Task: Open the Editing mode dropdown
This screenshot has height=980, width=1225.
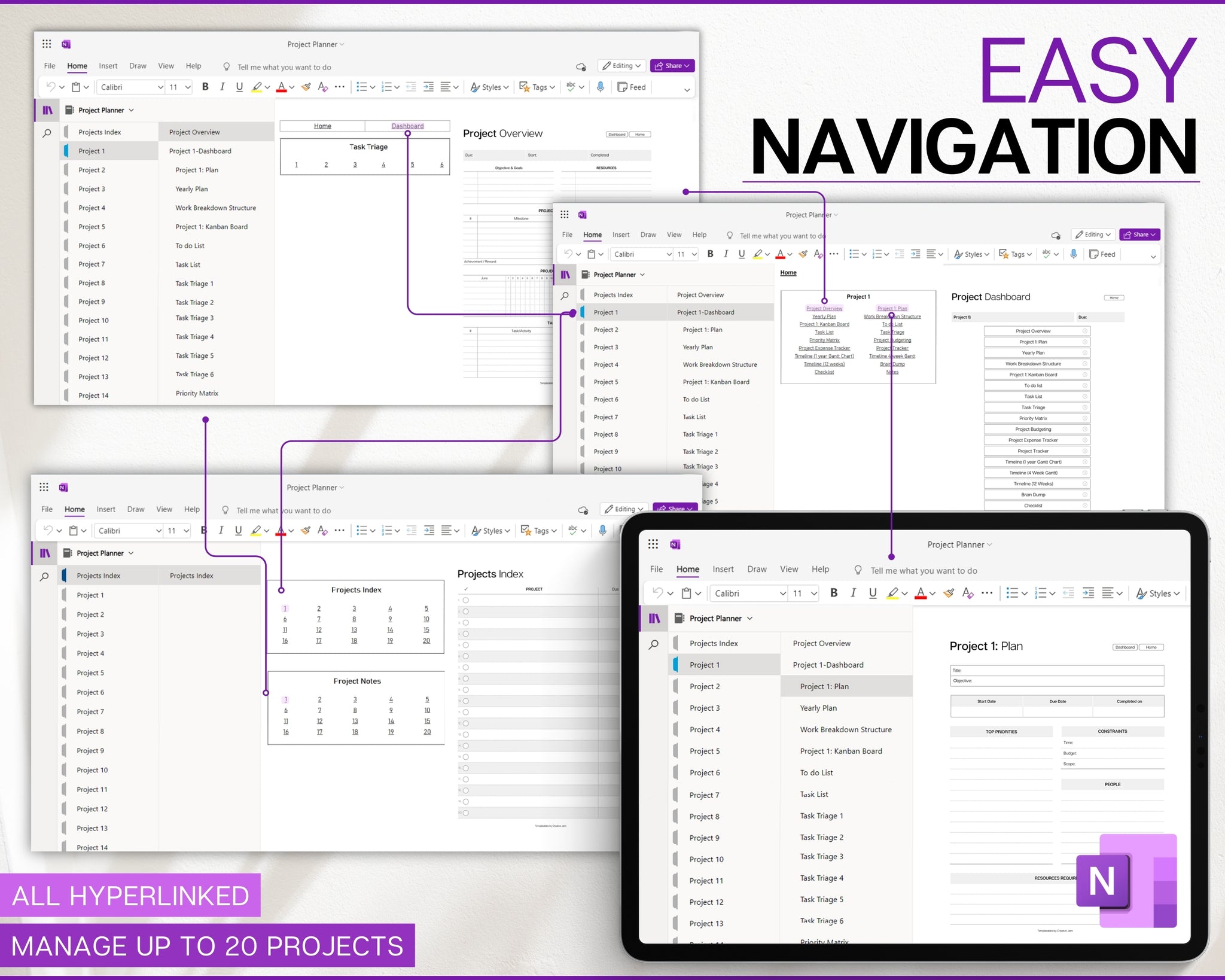Action: [x=621, y=66]
